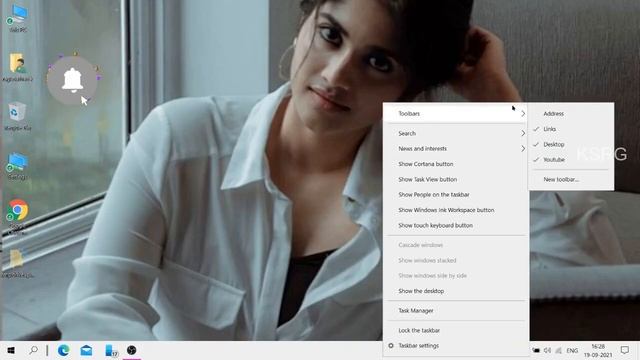Select the user folder desktop icon
The image size is (640, 360).
pos(18,67)
